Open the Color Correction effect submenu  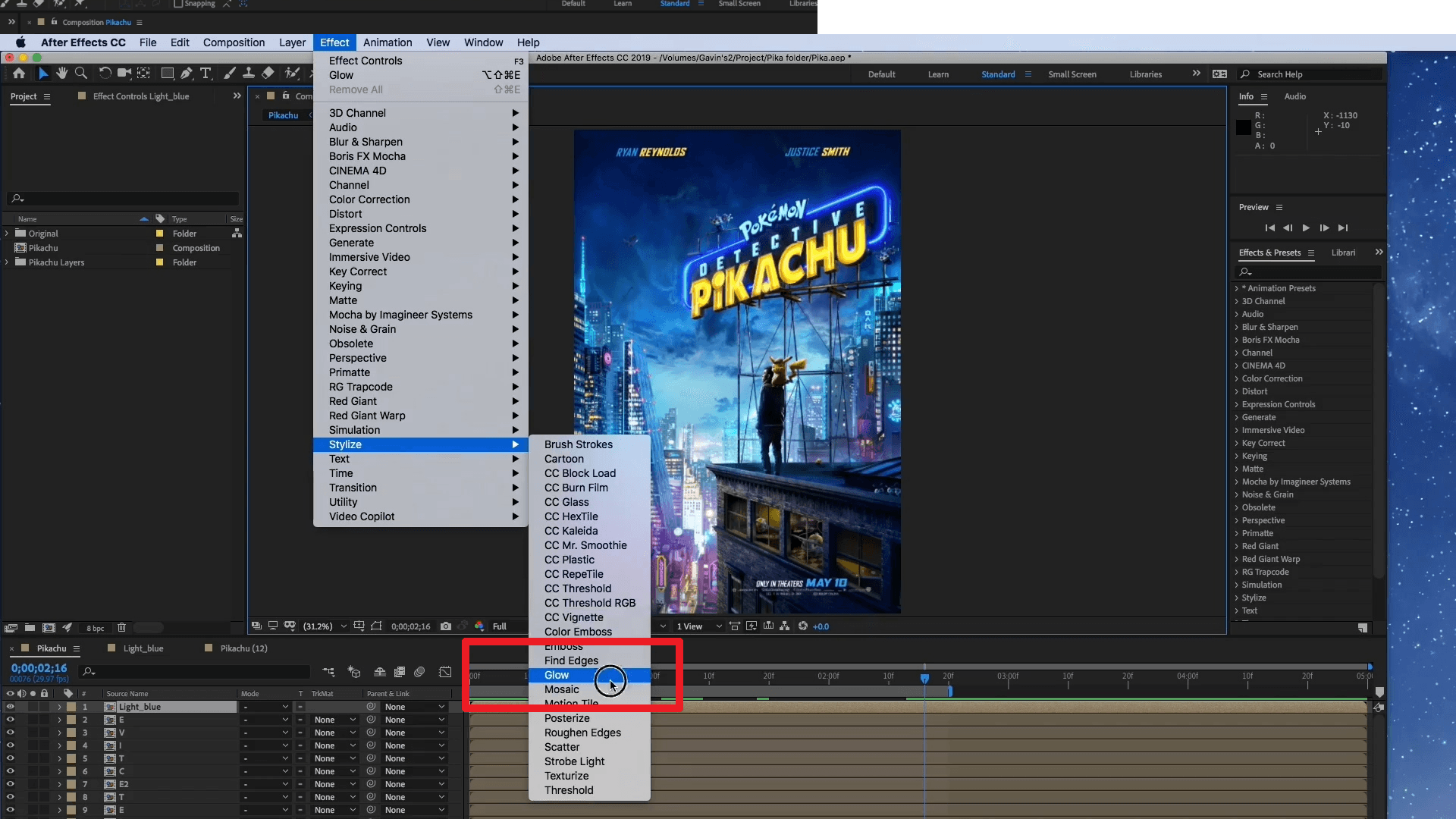coord(421,199)
